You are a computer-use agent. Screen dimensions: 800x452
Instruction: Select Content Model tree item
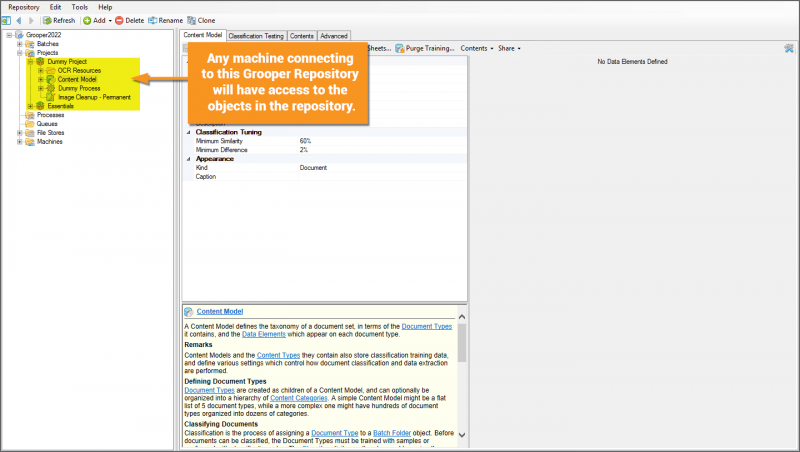[x=77, y=80]
